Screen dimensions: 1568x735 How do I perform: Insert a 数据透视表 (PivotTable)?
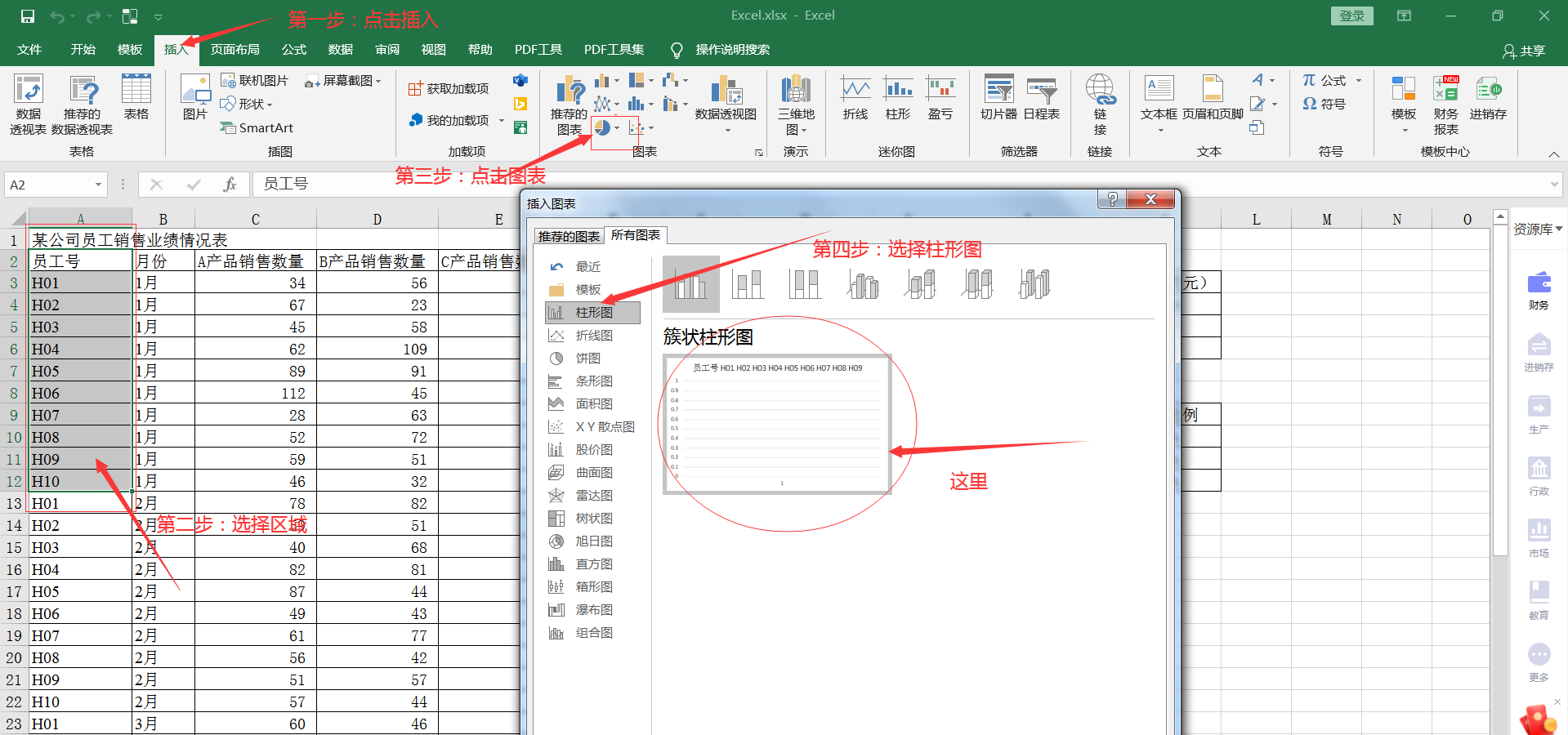pyautogui.click(x=27, y=104)
